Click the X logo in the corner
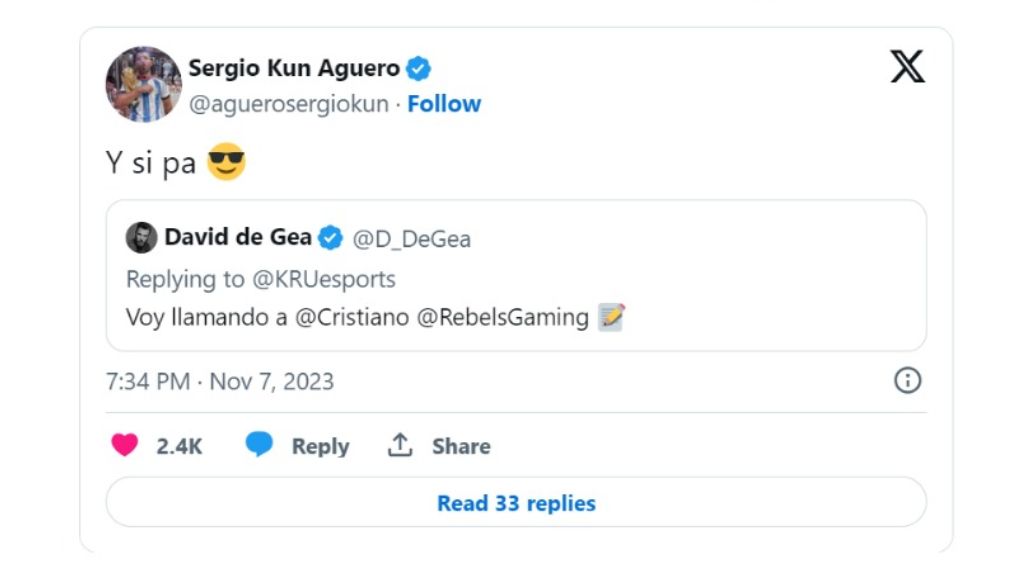Image resolution: width=1024 pixels, height=576 pixels. 908,68
